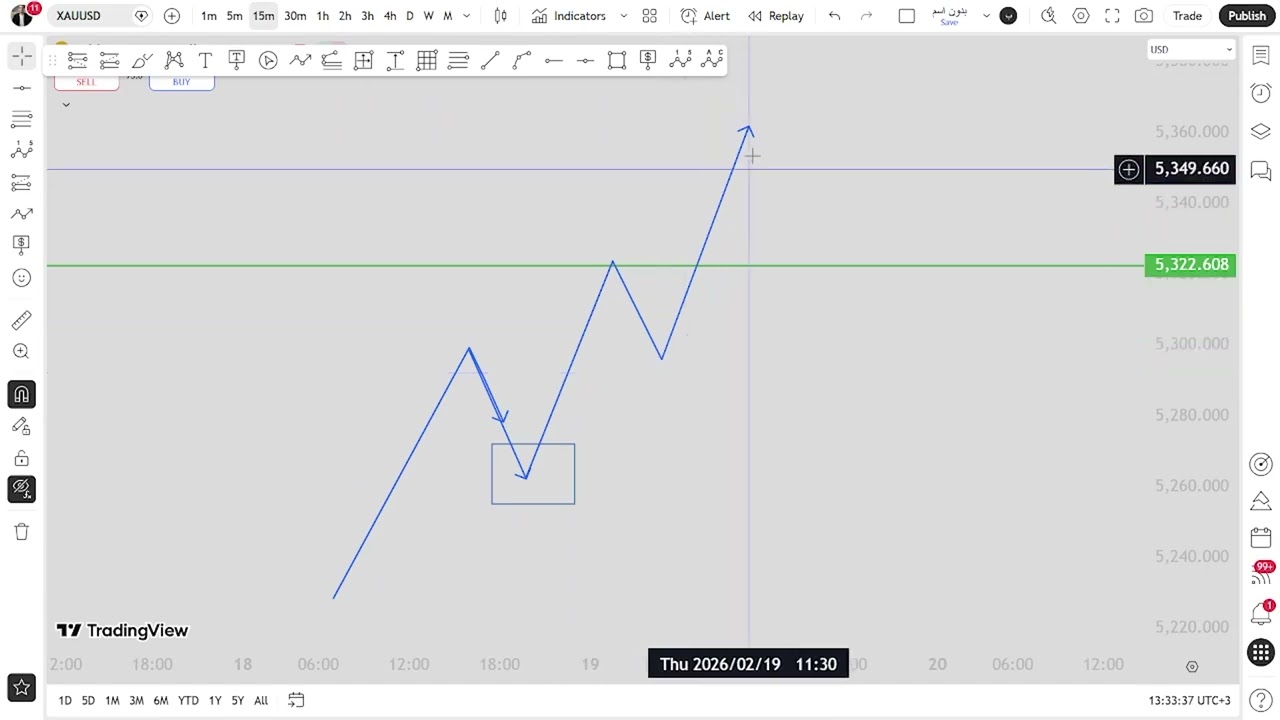Open the object tree layers panel

tap(1260, 132)
